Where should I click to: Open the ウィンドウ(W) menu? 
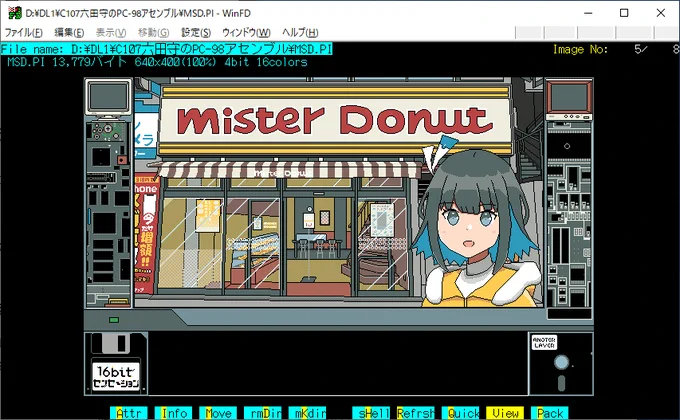(x=246, y=33)
